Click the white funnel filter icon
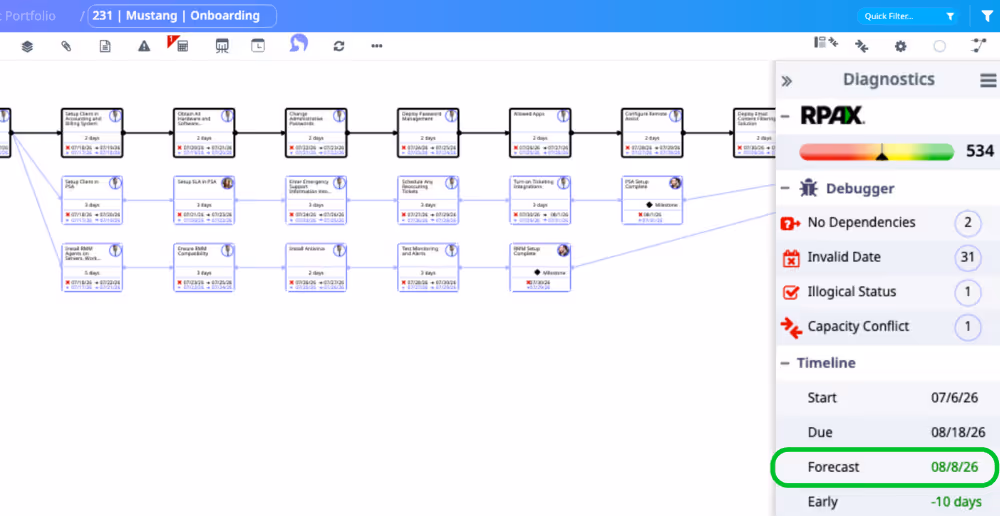Image resolution: width=1000 pixels, height=516 pixels. 987,16
